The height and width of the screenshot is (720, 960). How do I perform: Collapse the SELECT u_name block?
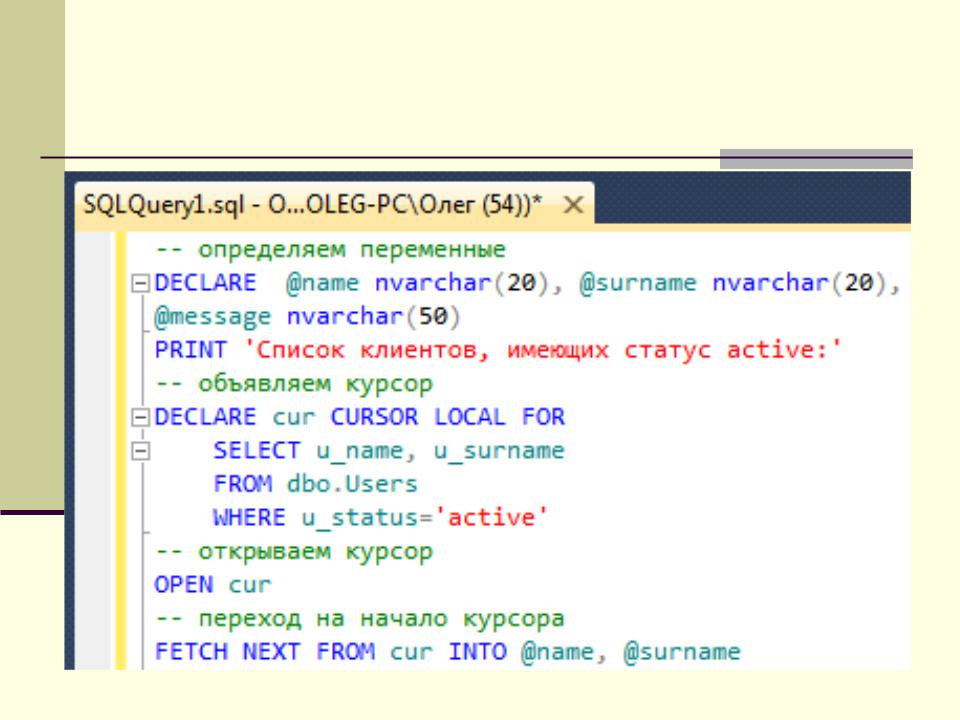point(141,451)
